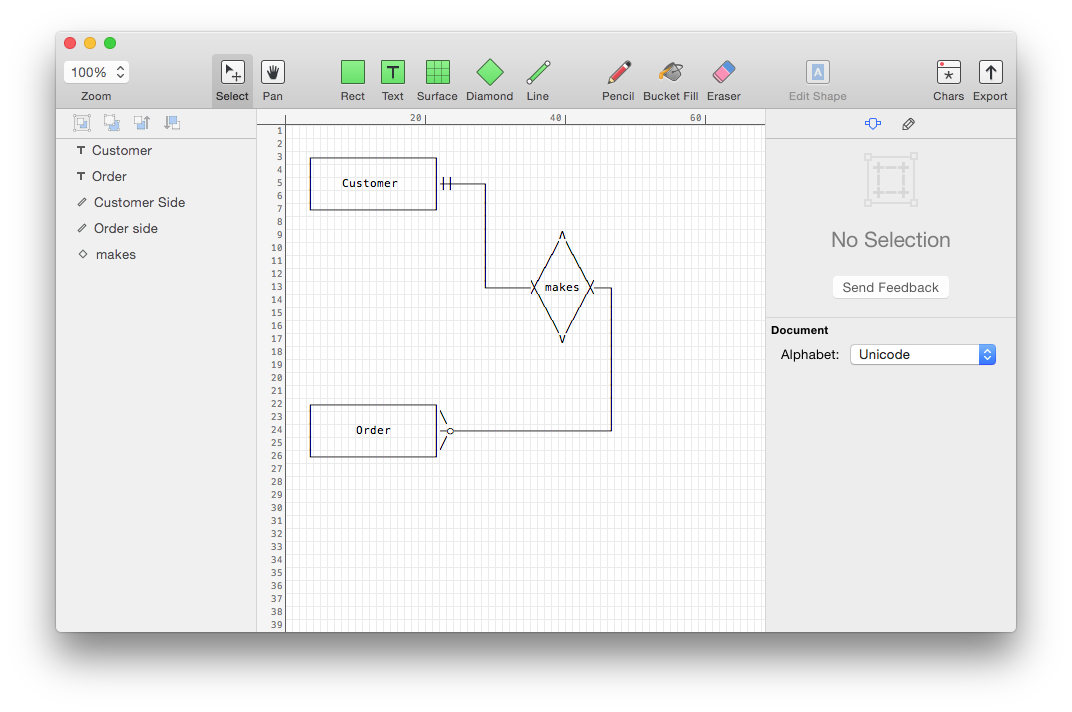Select the Line drawing tool
The height and width of the screenshot is (712, 1072).
pyautogui.click(x=538, y=73)
